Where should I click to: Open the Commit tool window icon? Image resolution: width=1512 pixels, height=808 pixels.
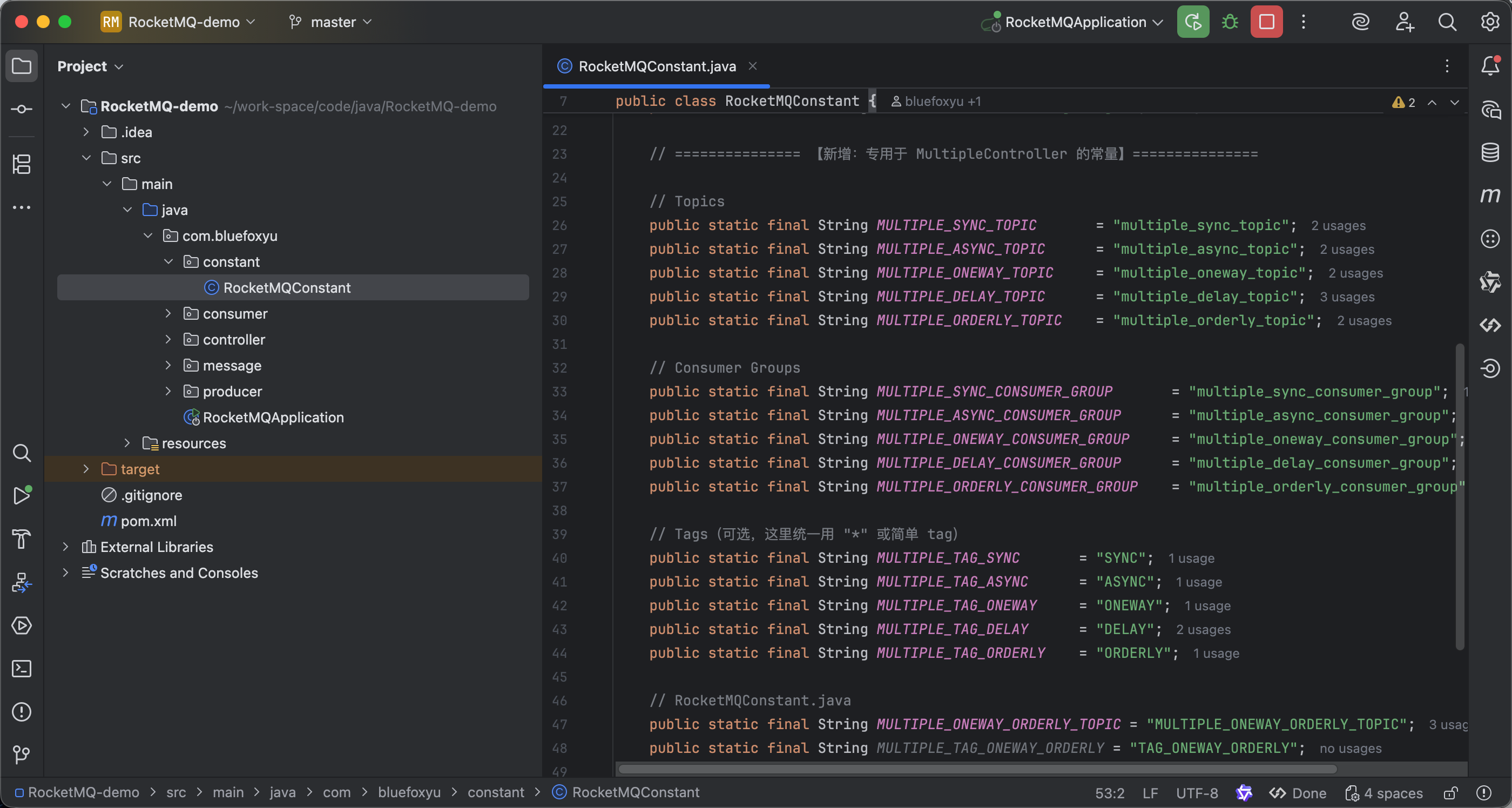point(22,109)
